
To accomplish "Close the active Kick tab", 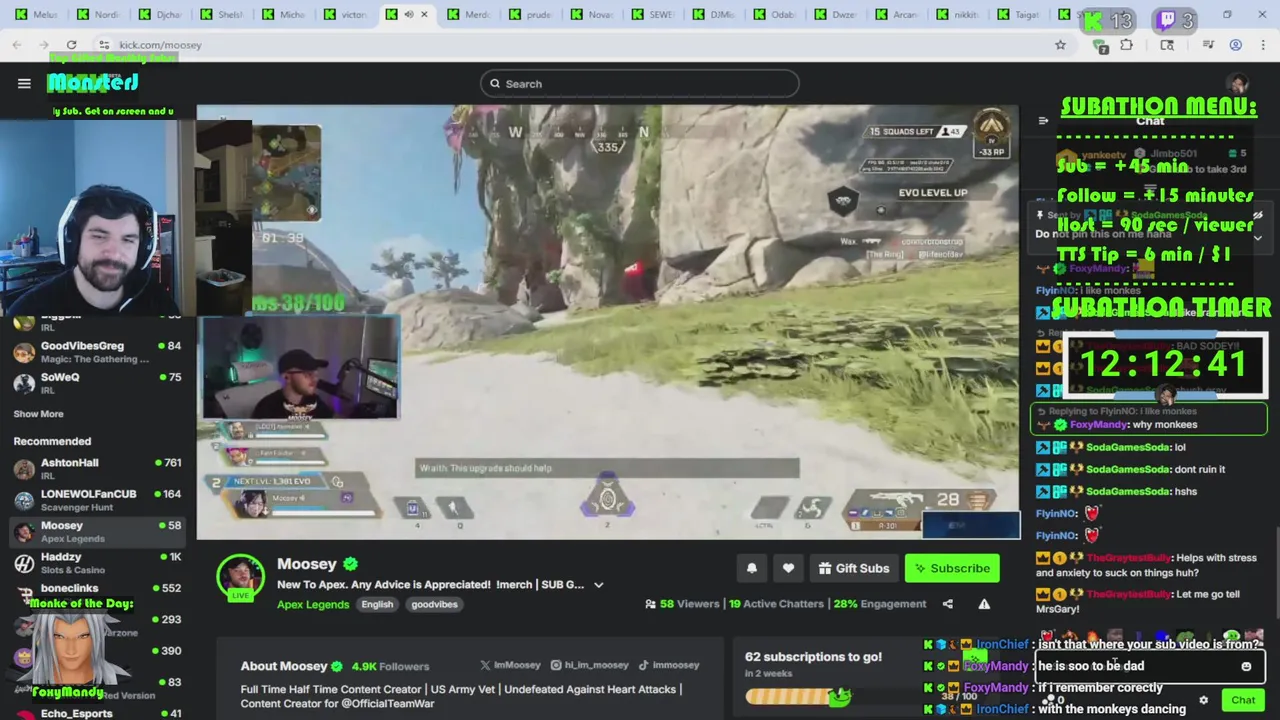I will [424, 15].
